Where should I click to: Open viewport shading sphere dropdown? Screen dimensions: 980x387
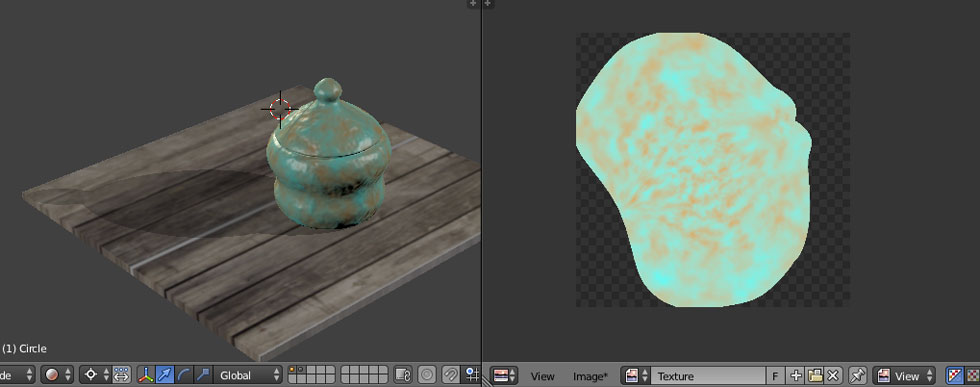coord(57,375)
